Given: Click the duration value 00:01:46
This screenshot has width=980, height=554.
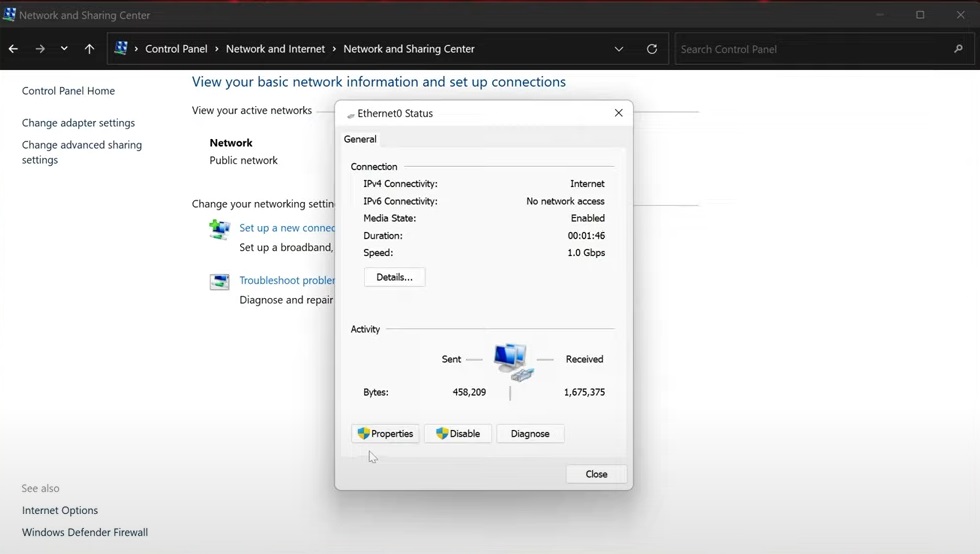Looking at the screenshot, I should point(586,235).
